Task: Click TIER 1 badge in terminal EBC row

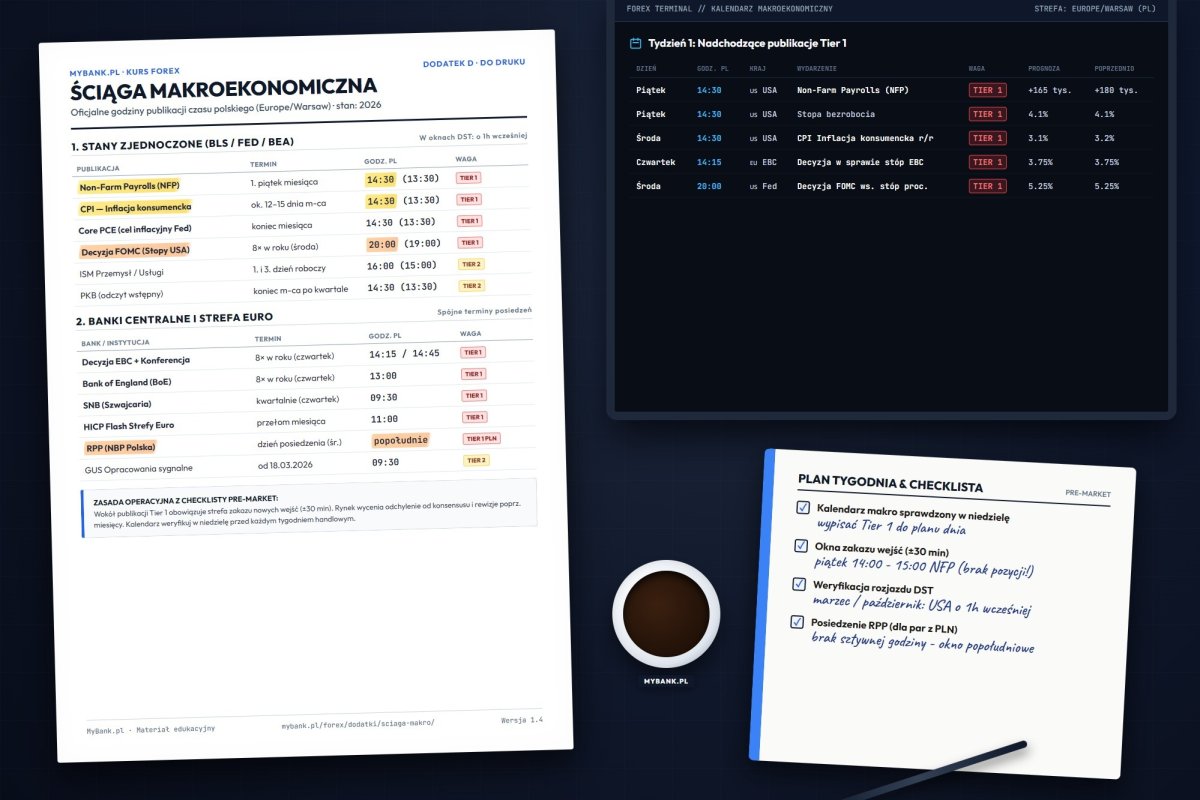Action: (987, 162)
